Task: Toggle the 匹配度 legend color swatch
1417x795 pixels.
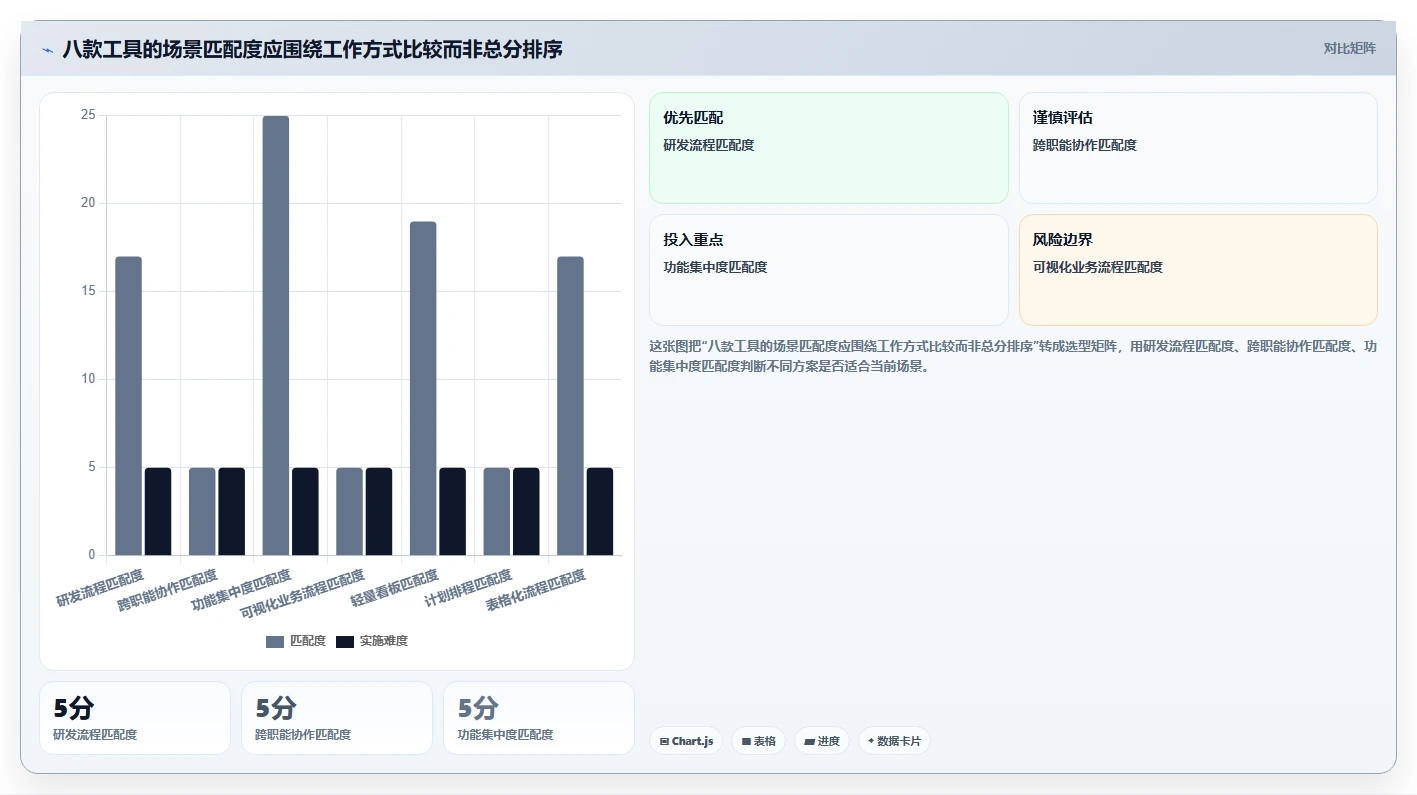Action: tap(275, 641)
